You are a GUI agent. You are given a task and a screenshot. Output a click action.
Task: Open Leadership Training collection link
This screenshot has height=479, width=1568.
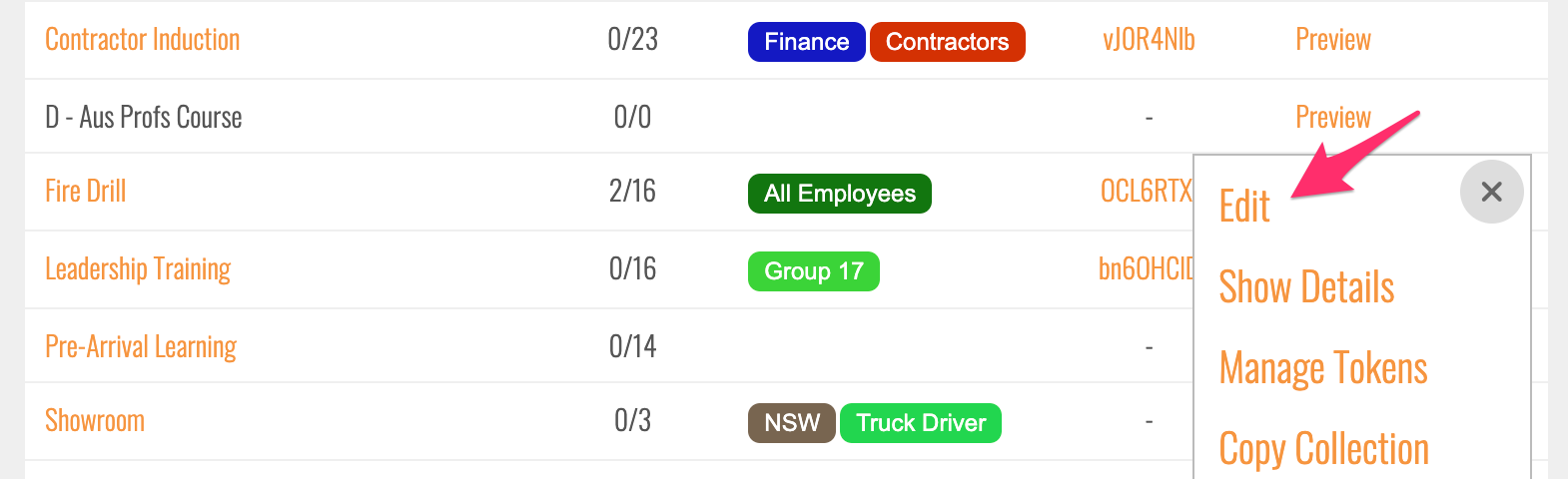click(138, 269)
